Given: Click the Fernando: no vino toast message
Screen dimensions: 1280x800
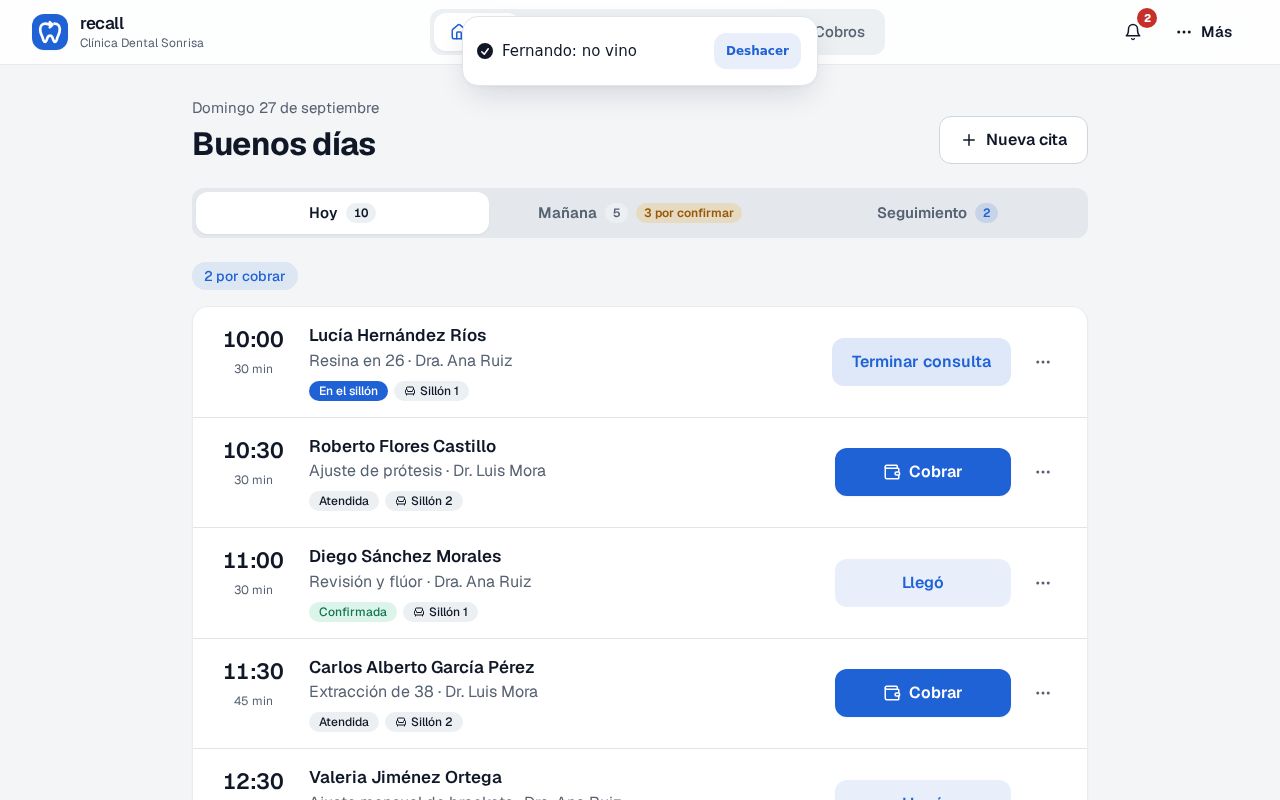Looking at the screenshot, I should click(x=569, y=51).
